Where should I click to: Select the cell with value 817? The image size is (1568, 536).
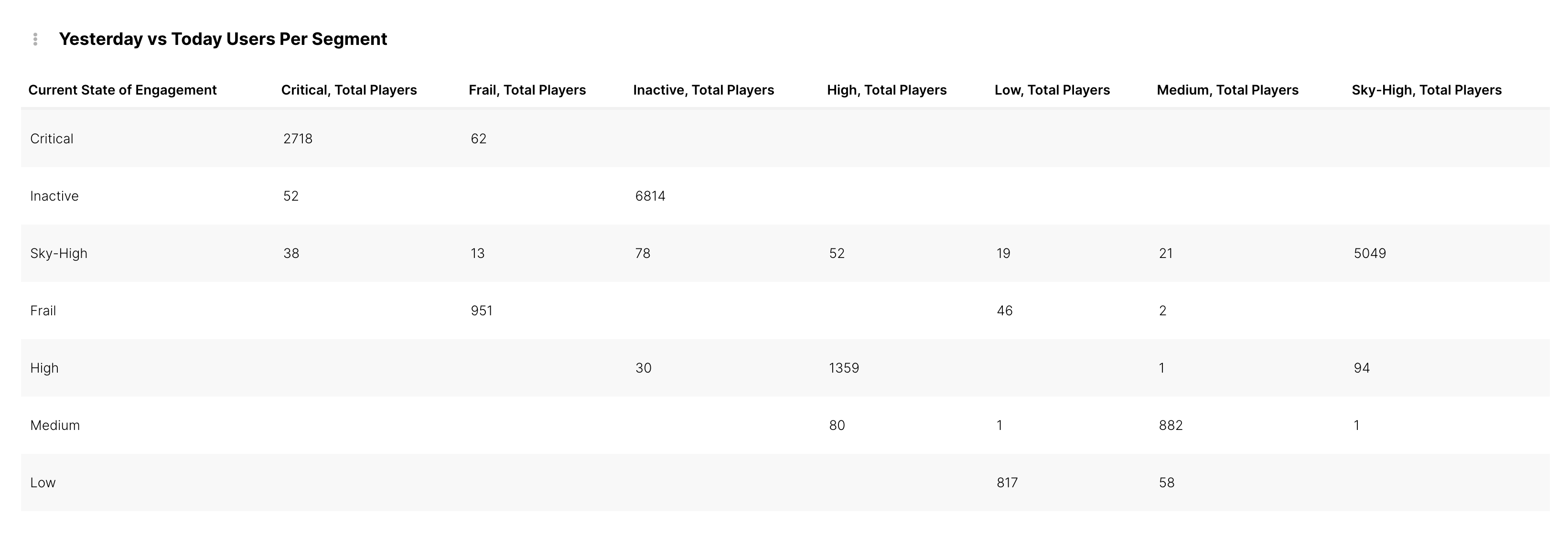[1007, 482]
